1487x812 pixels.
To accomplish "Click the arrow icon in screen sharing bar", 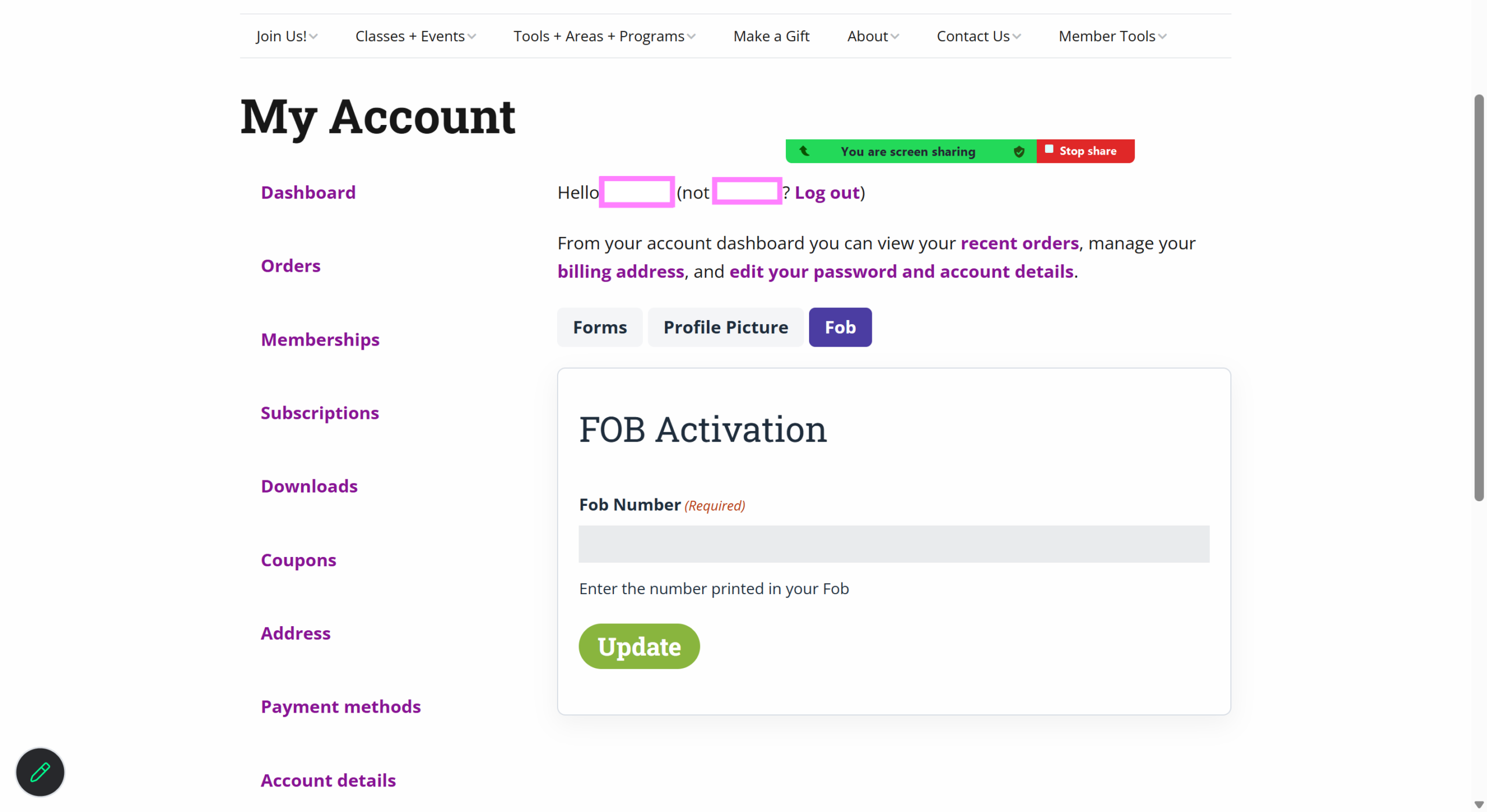I will 804,151.
